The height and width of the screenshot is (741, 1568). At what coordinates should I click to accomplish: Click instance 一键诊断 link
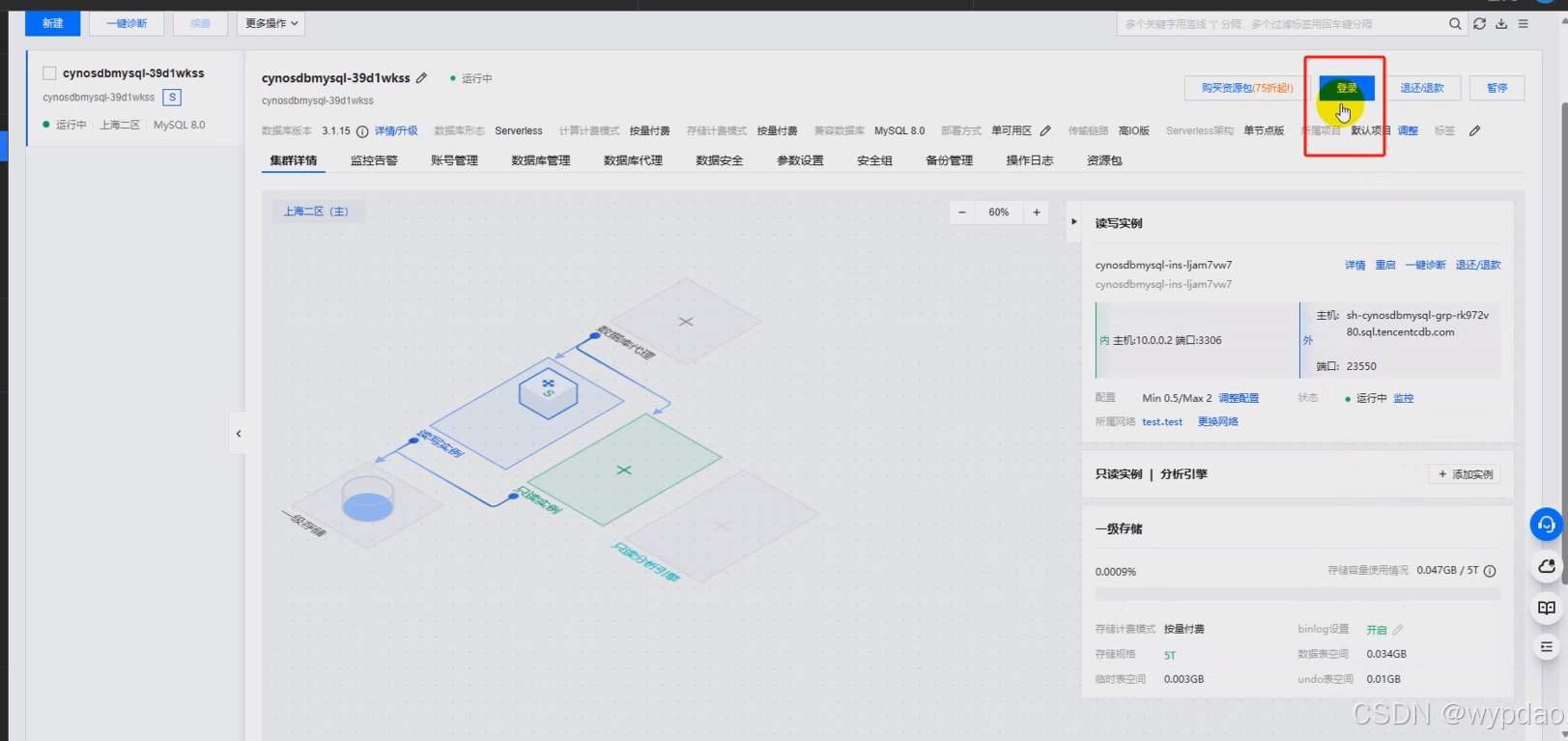coord(1426,265)
